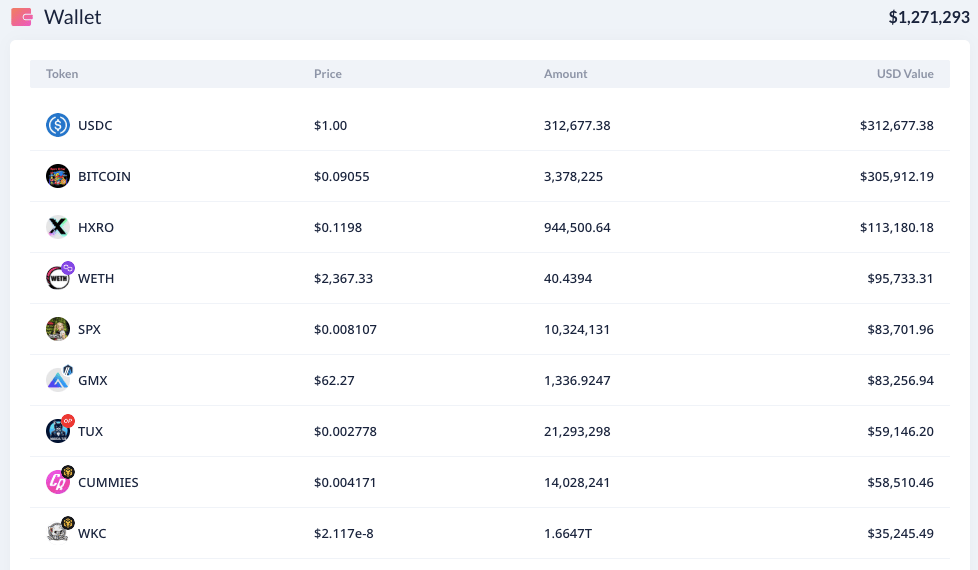Select the GMX token name
Image resolution: width=978 pixels, height=570 pixels.
coord(92,380)
